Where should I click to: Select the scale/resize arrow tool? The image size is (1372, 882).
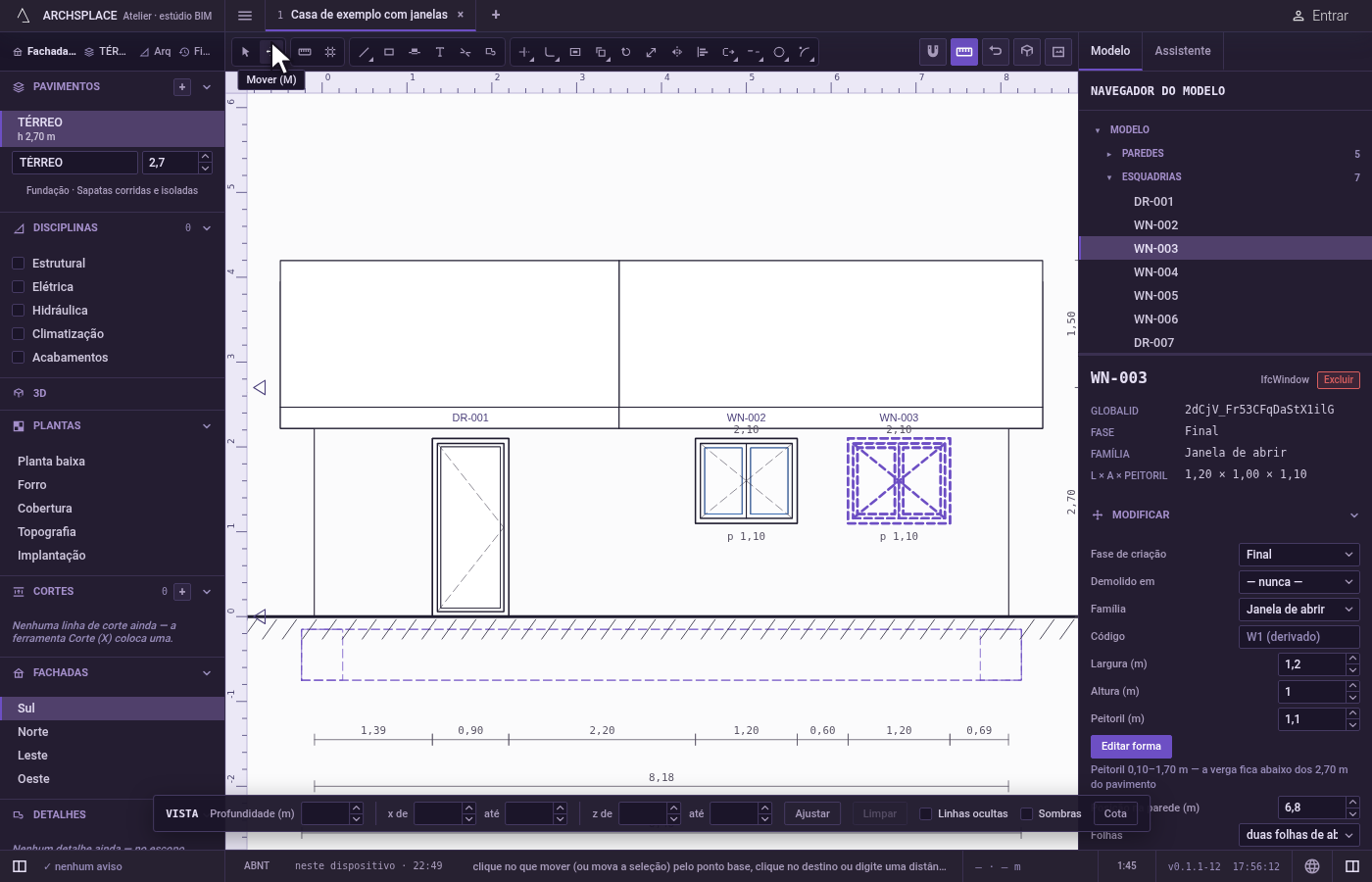651,52
